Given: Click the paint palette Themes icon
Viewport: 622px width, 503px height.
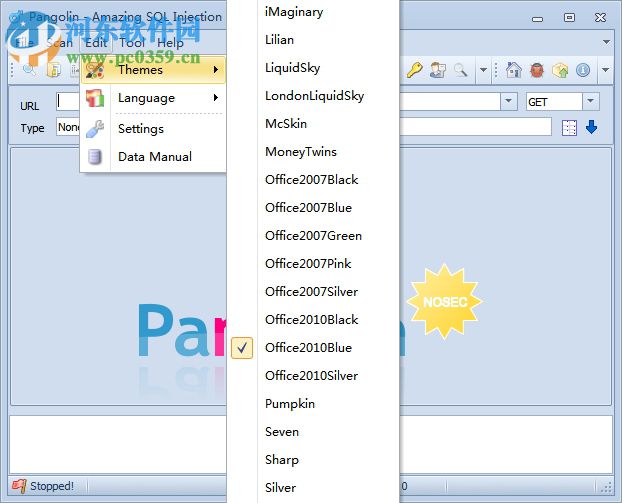Looking at the screenshot, I should pos(95,70).
